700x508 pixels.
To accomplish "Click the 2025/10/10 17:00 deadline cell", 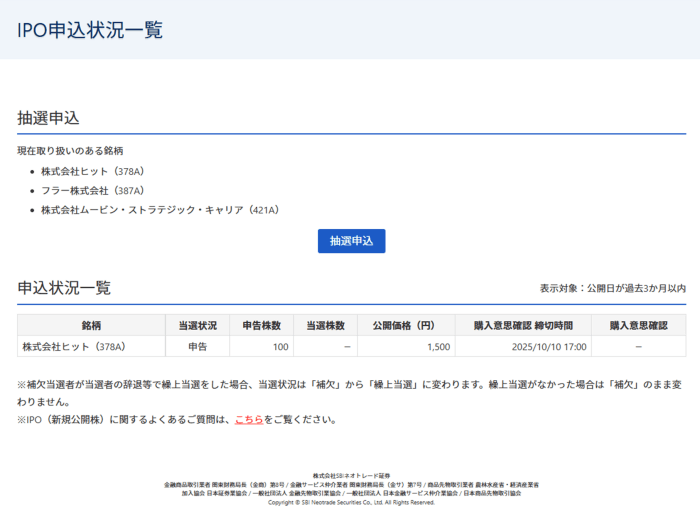I will tap(548, 346).
